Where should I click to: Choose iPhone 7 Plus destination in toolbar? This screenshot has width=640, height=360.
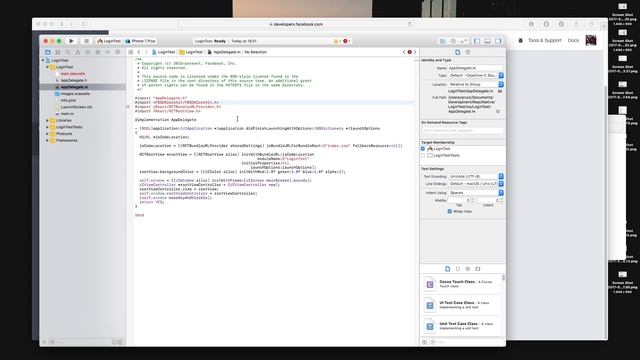click(x=140, y=41)
